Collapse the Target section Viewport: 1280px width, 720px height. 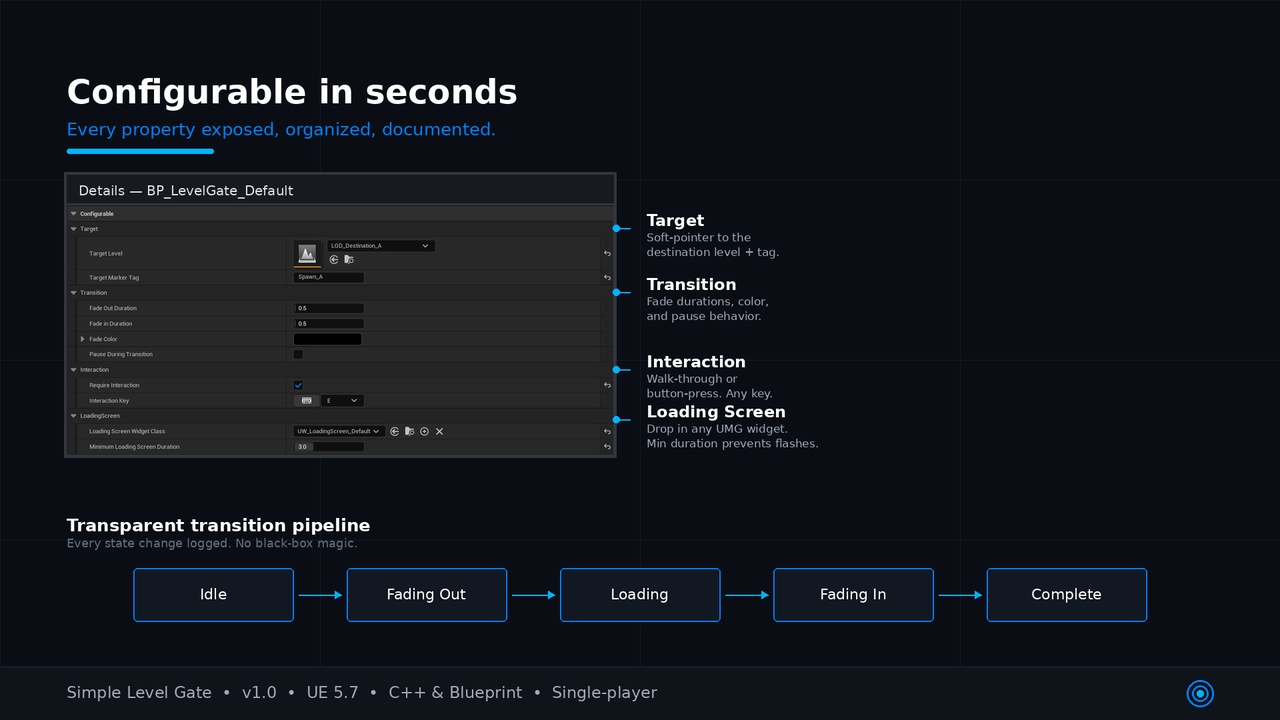pos(73,229)
